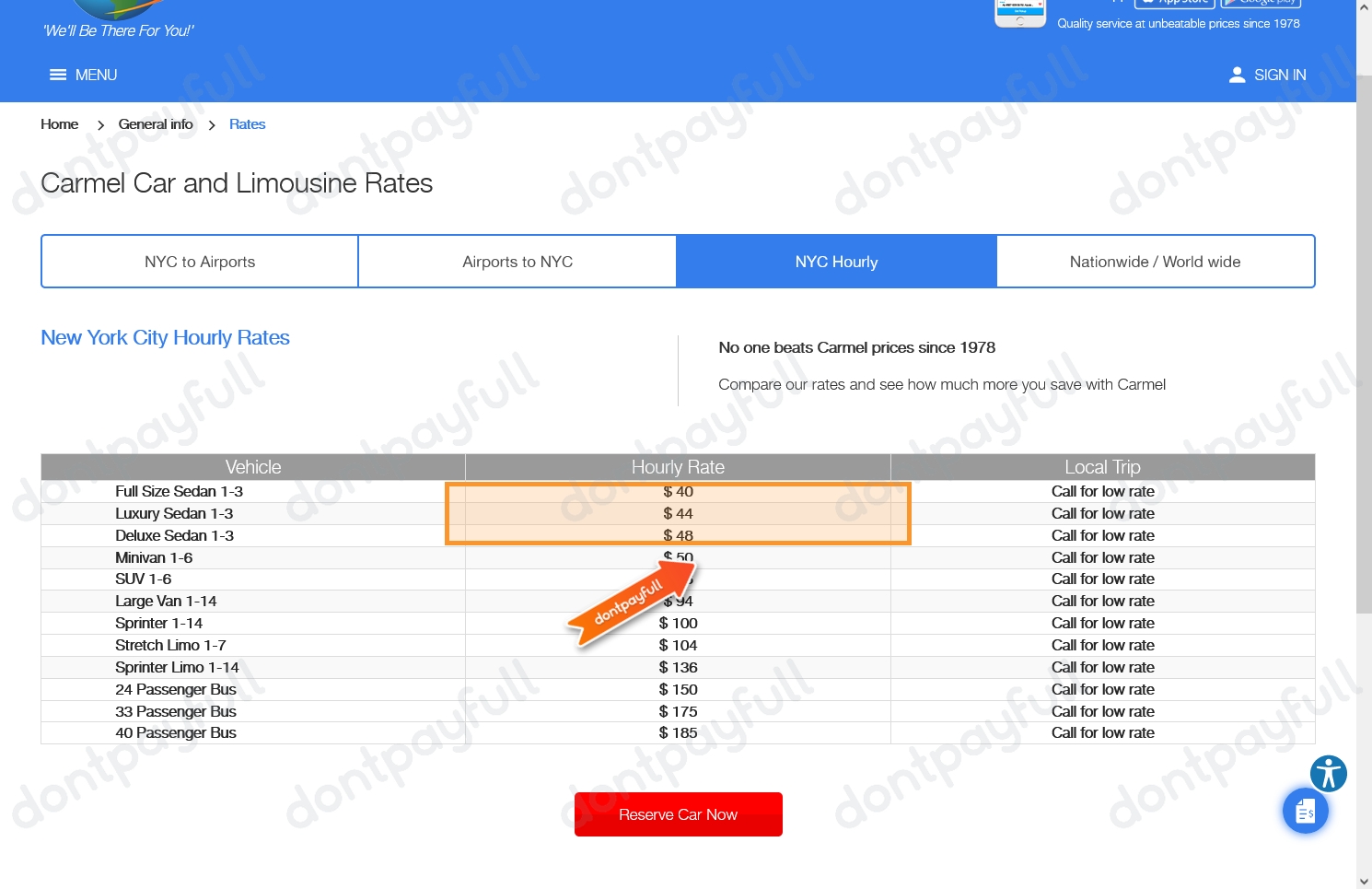Click the phone app preview image

[1020, 13]
